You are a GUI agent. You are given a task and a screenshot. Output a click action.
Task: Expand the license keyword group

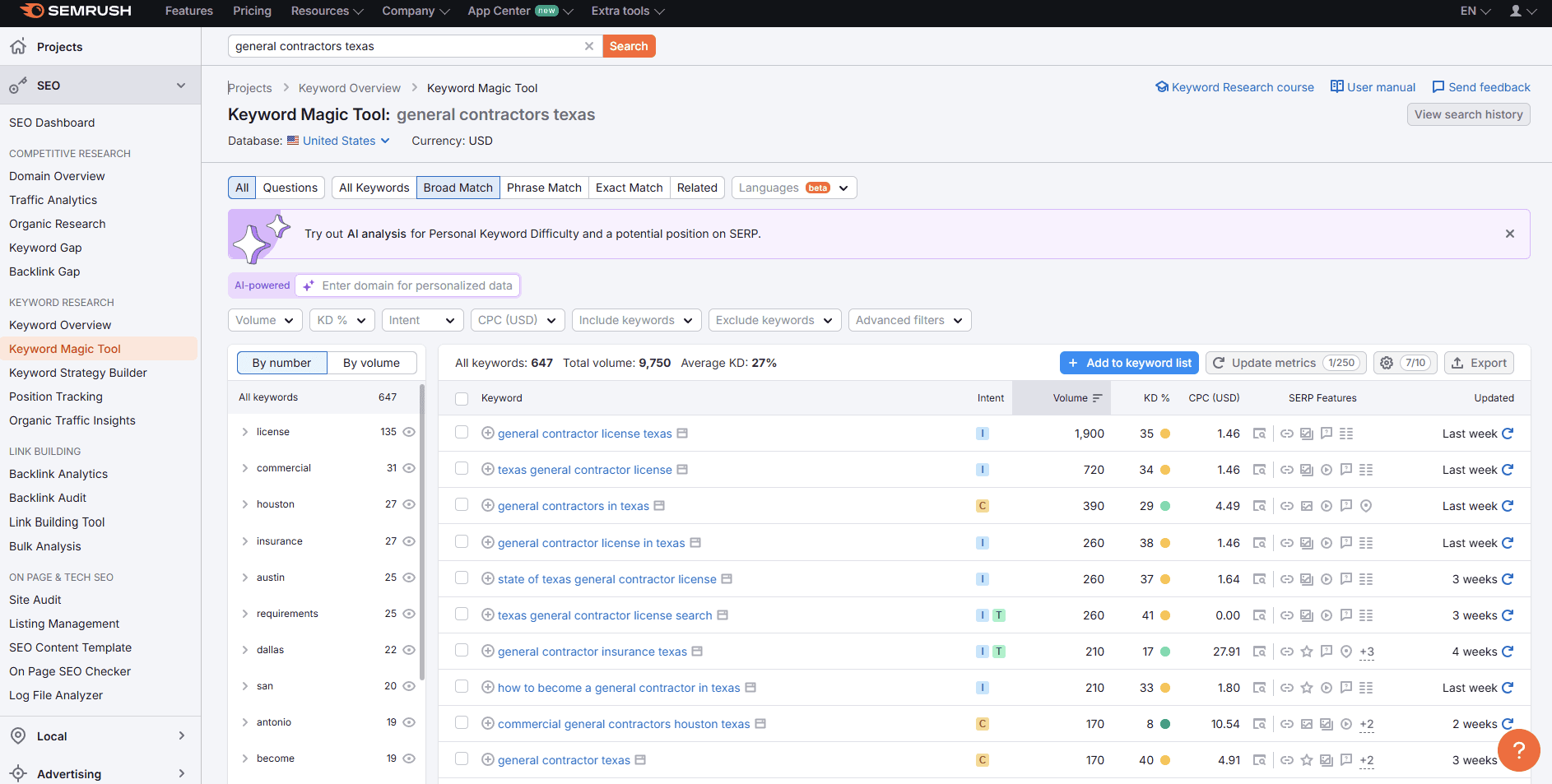(245, 432)
